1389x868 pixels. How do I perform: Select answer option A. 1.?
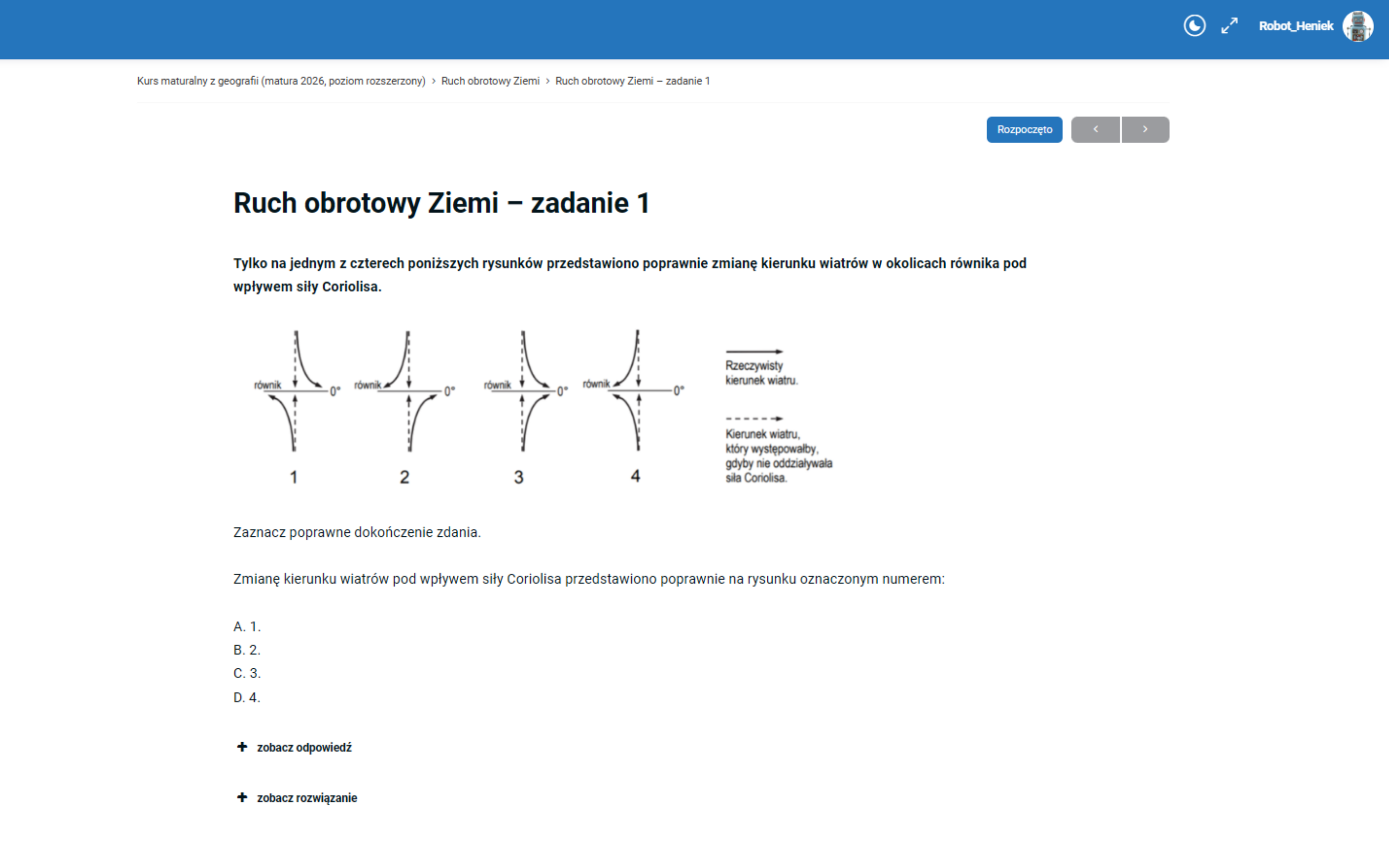[247, 626]
